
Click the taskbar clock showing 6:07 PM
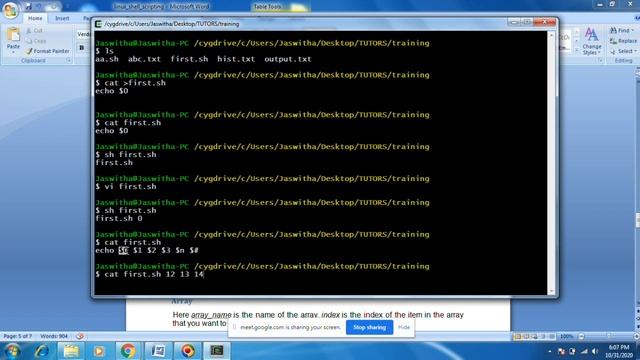click(x=619, y=351)
